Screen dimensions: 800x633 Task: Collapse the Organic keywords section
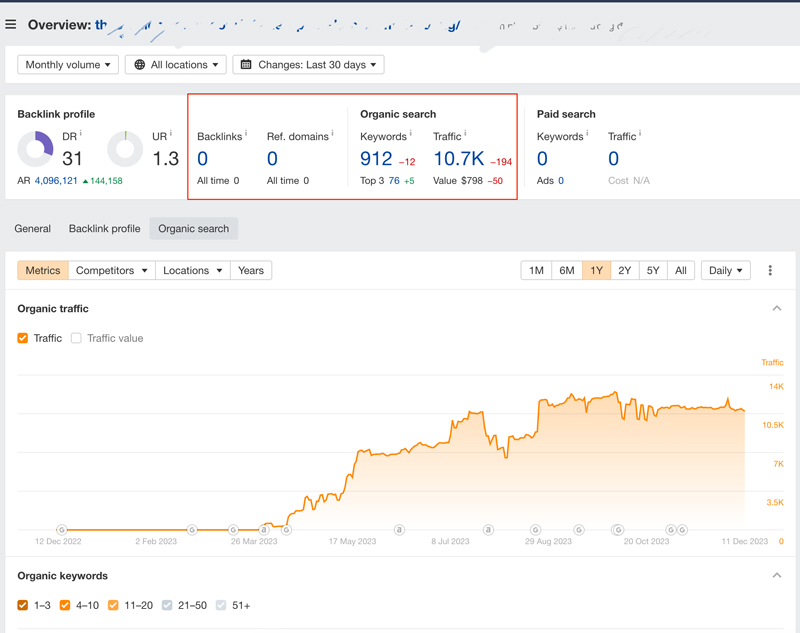(x=777, y=575)
